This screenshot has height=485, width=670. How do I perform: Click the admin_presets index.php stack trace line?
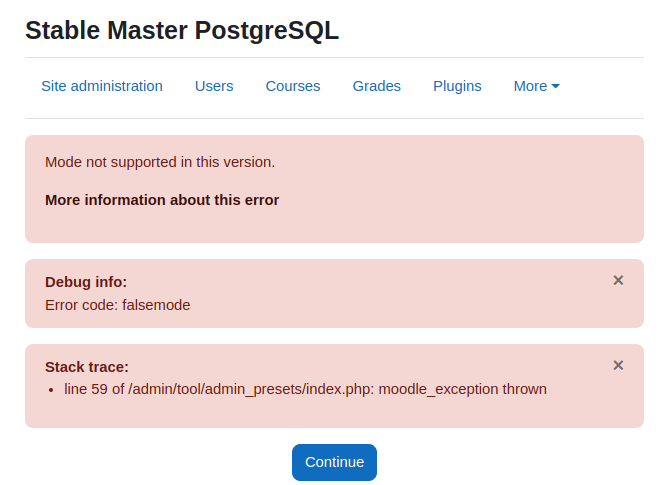[305, 389]
